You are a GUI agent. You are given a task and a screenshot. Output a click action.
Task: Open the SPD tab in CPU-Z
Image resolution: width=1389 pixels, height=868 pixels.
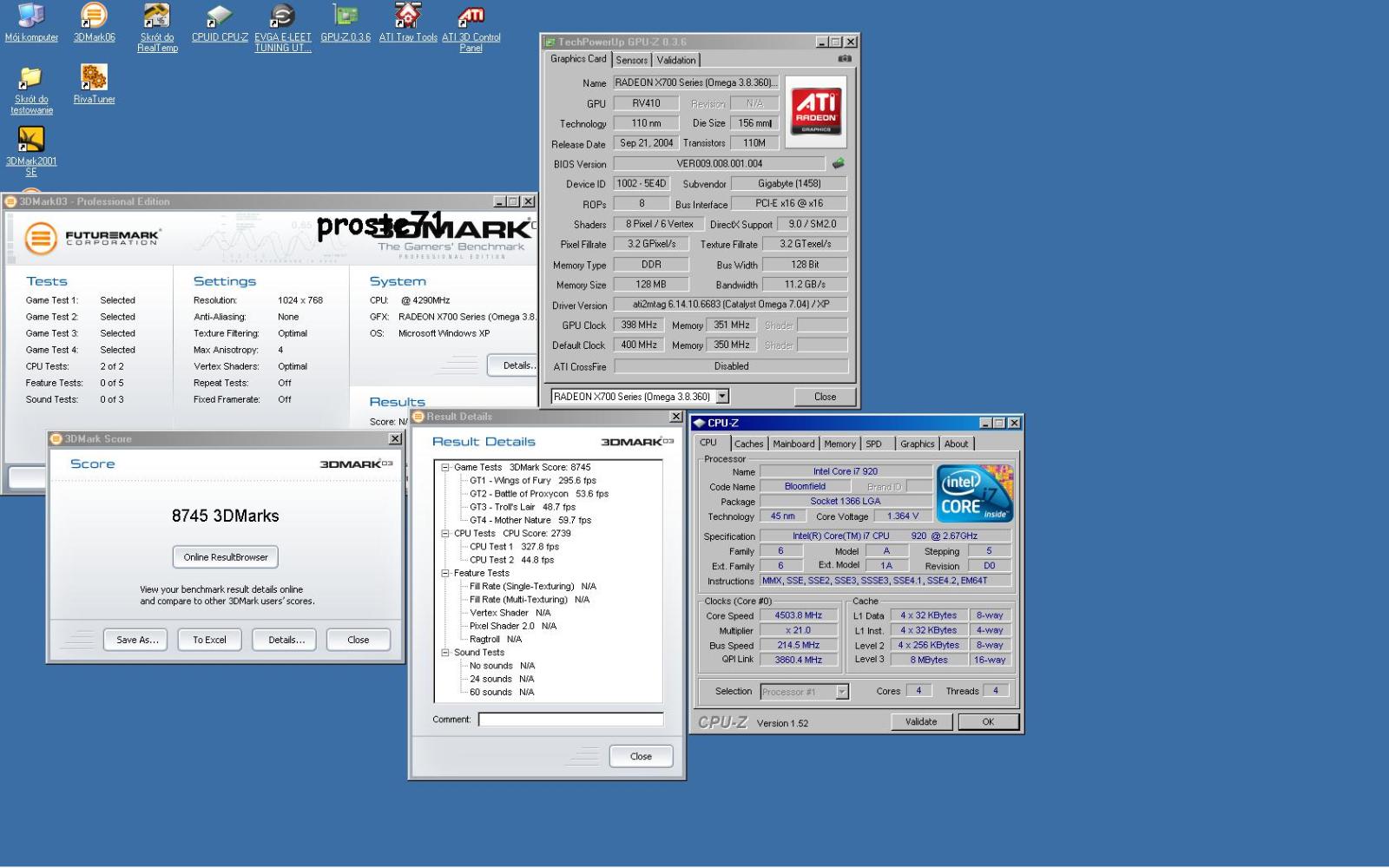[873, 444]
